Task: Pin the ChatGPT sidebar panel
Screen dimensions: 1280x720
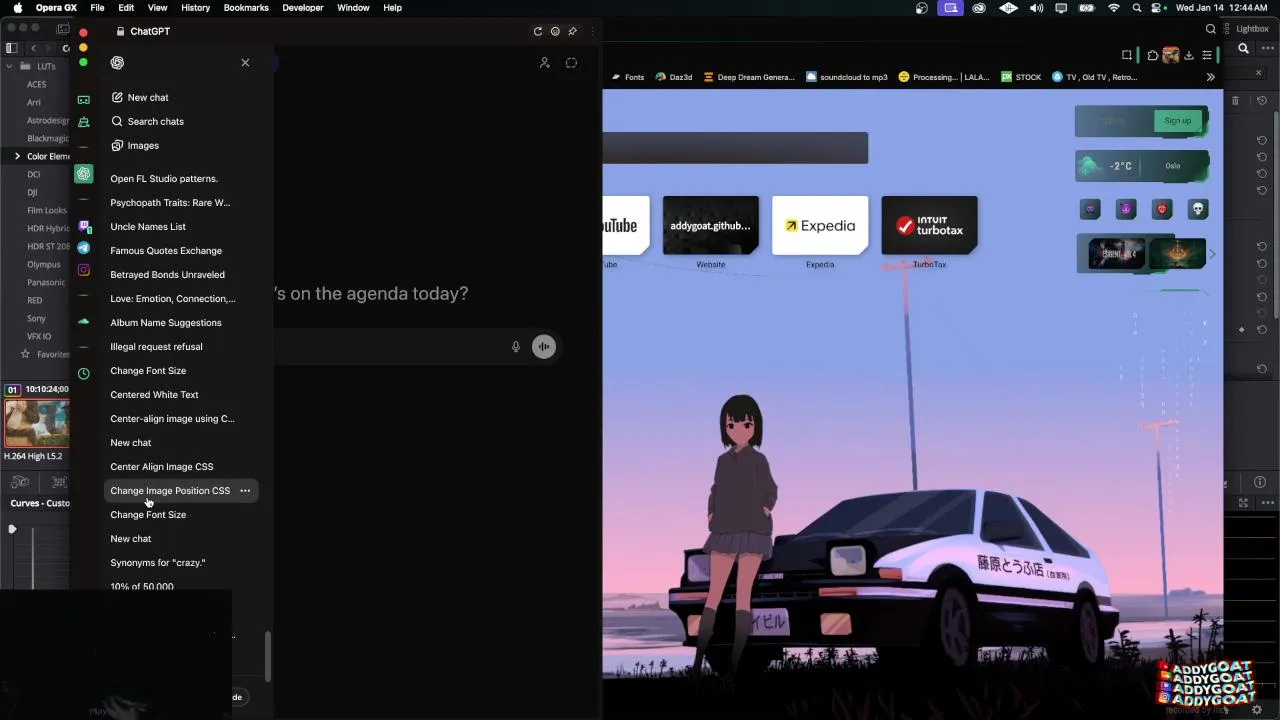Action: (x=572, y=31)
